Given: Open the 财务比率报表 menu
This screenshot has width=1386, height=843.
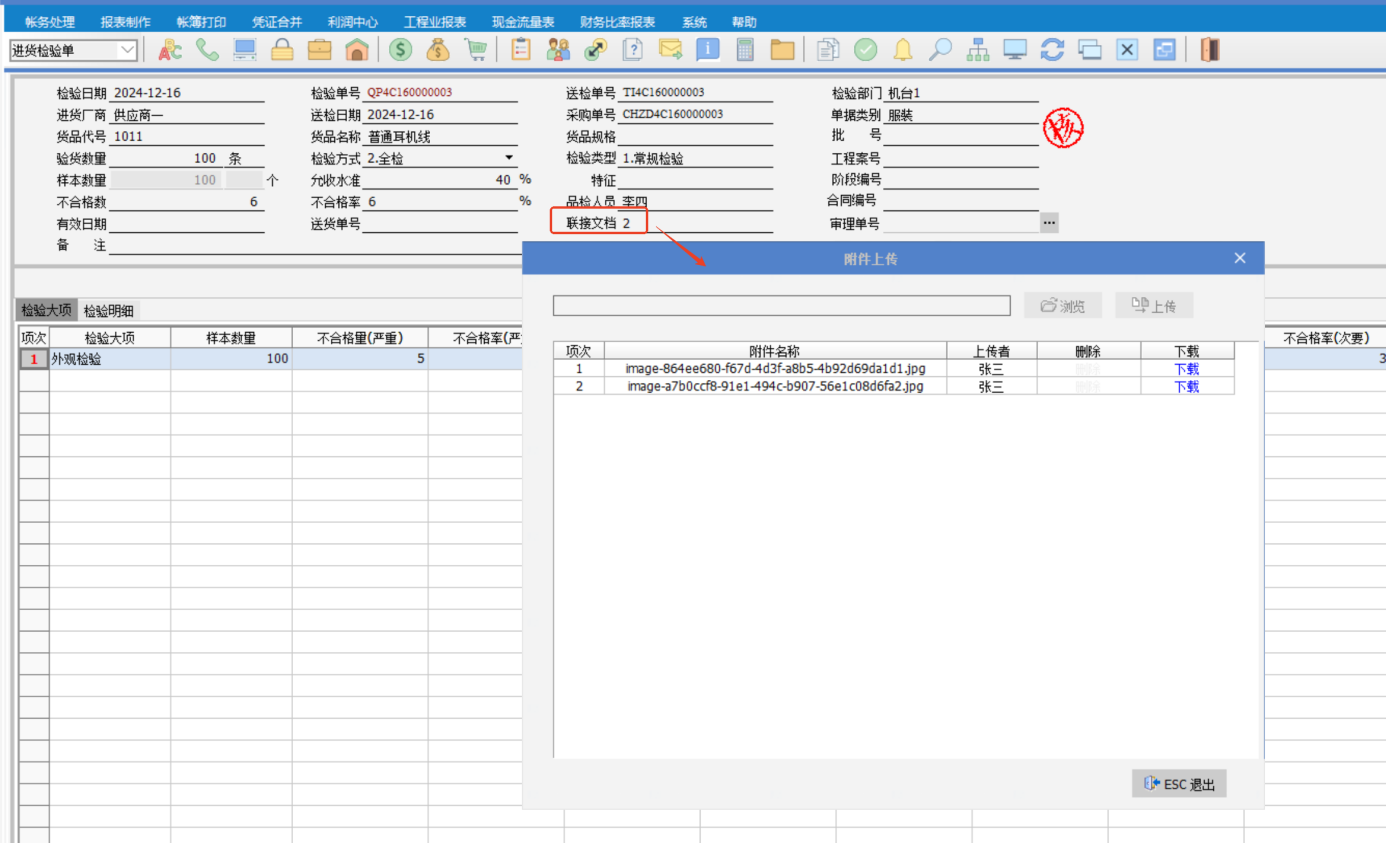Looking at the screenshot, I should coord(617,22).
